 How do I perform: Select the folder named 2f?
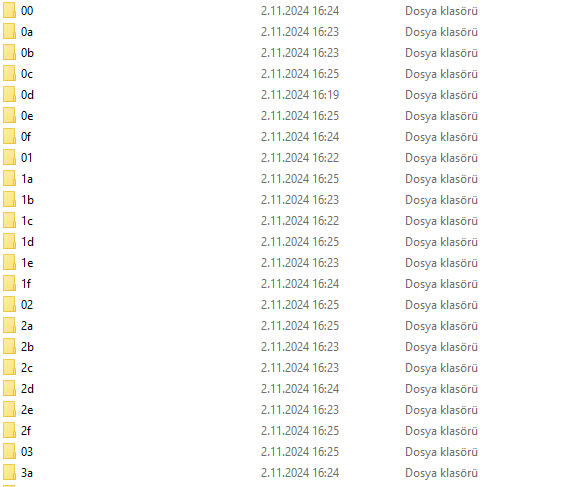(x=26, y=431)
